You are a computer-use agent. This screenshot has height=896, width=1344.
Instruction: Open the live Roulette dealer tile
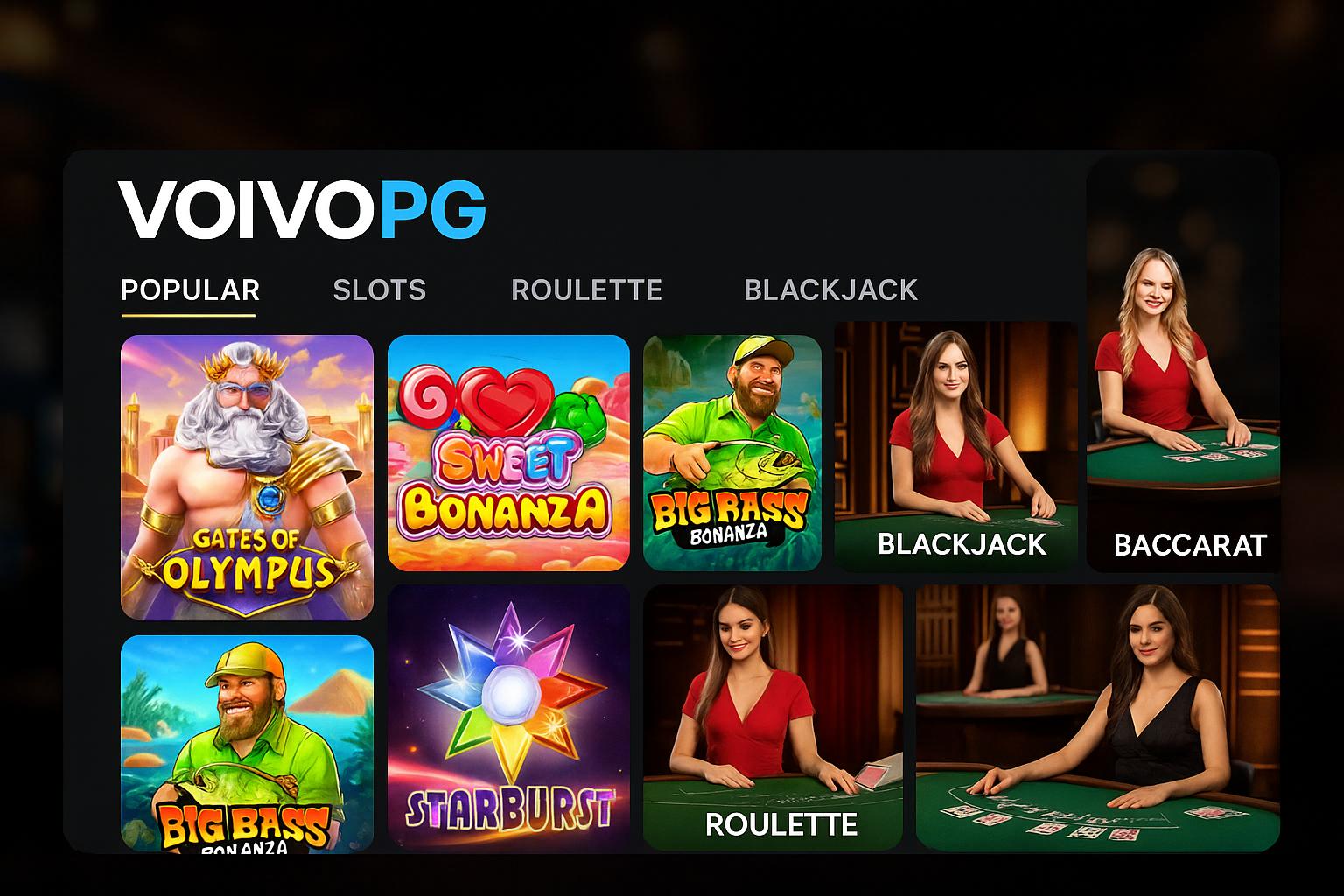click(x=773, y=717)
